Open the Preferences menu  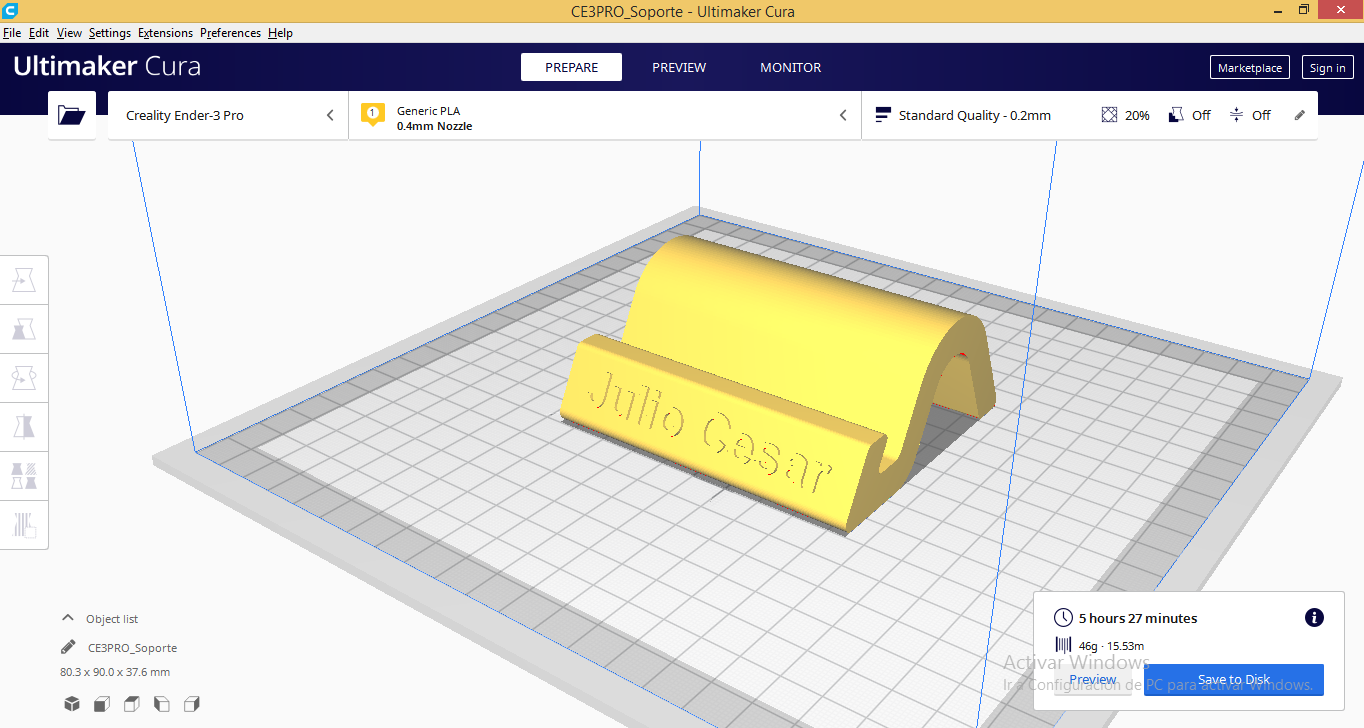[x=230, y=33]
